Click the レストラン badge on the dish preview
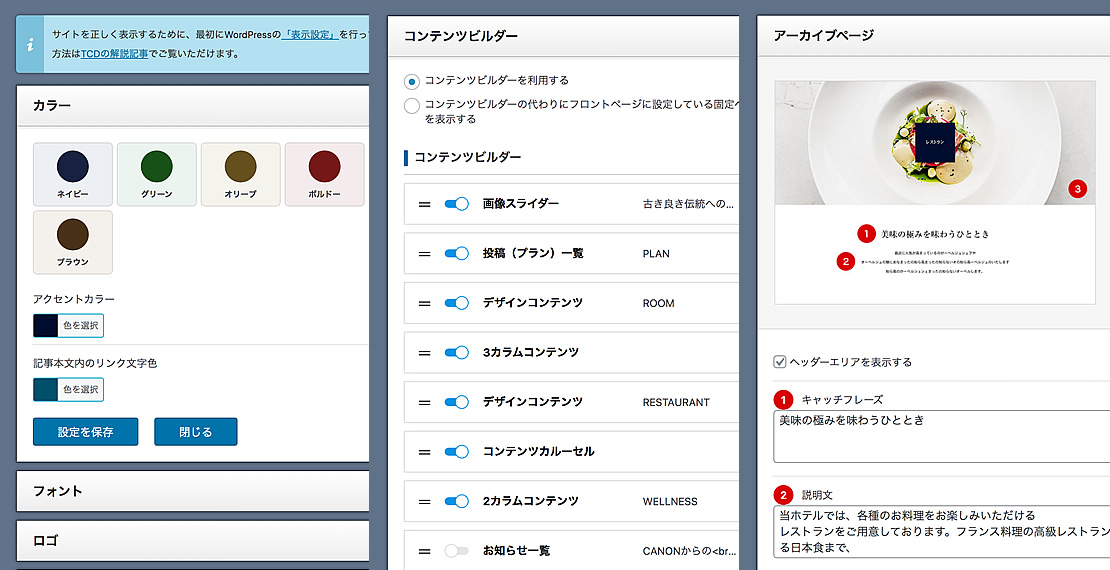 (x=935, y=142)
